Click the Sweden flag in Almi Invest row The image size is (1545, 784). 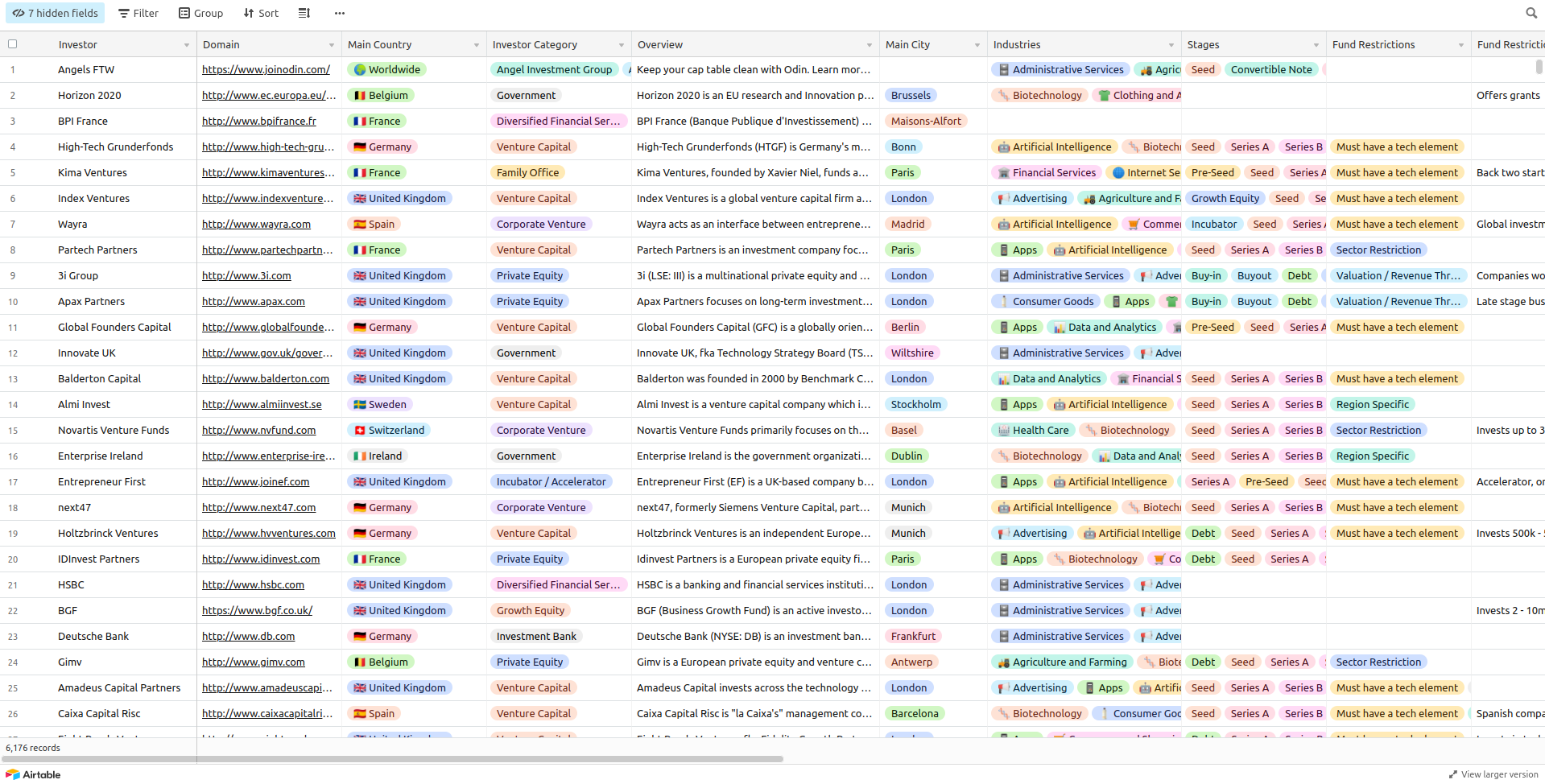click(360, 405)
